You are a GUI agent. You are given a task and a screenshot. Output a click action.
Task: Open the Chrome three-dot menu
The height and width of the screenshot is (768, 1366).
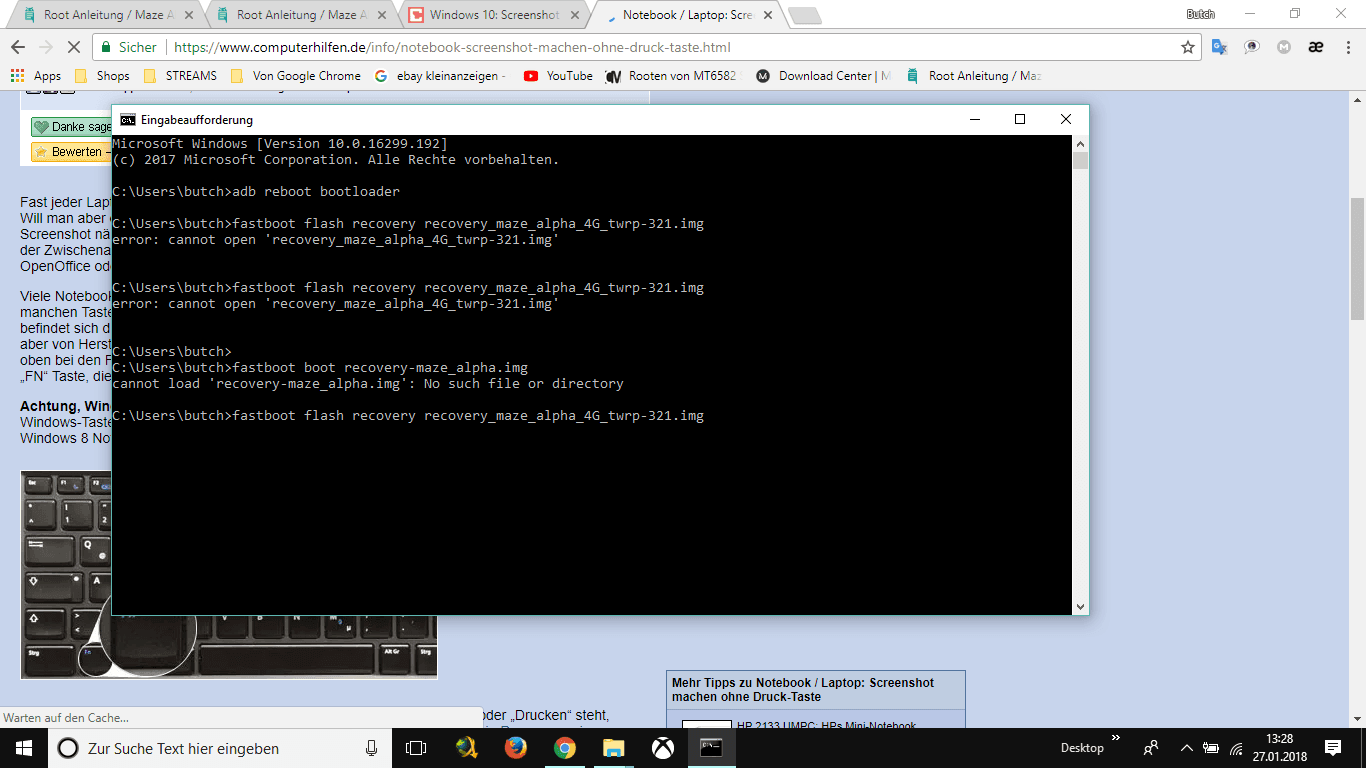click(x=1347, y=47)
